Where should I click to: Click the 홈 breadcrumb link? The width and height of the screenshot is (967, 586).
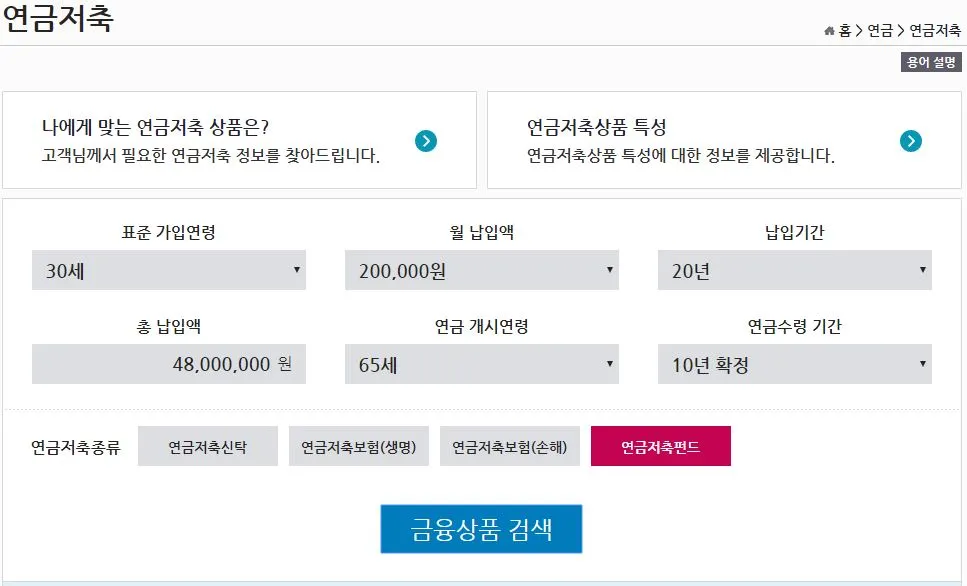click(x=847, y=29)
